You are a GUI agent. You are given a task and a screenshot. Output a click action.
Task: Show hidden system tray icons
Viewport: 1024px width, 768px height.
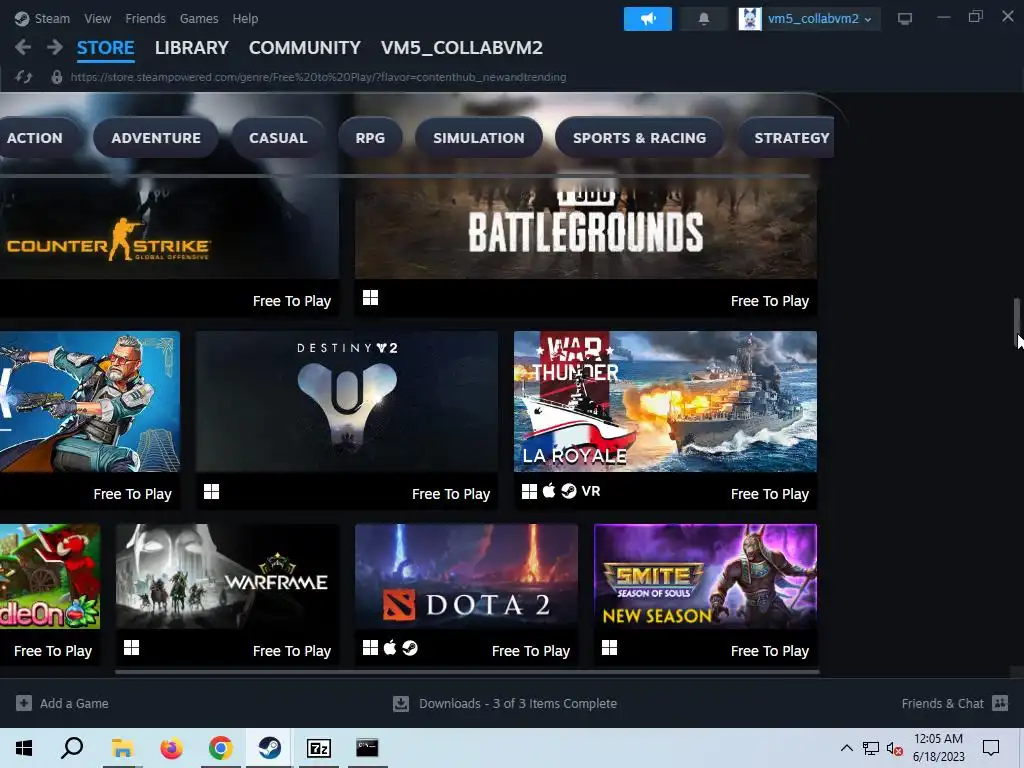pyautogui.click(x=846, y=748)
